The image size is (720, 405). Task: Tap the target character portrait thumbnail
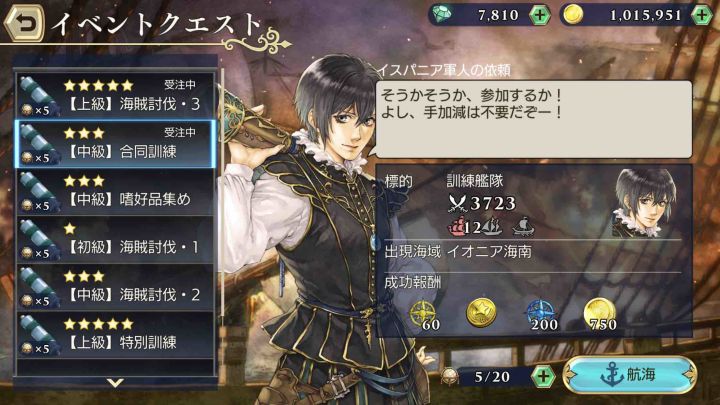click(646, 203)
